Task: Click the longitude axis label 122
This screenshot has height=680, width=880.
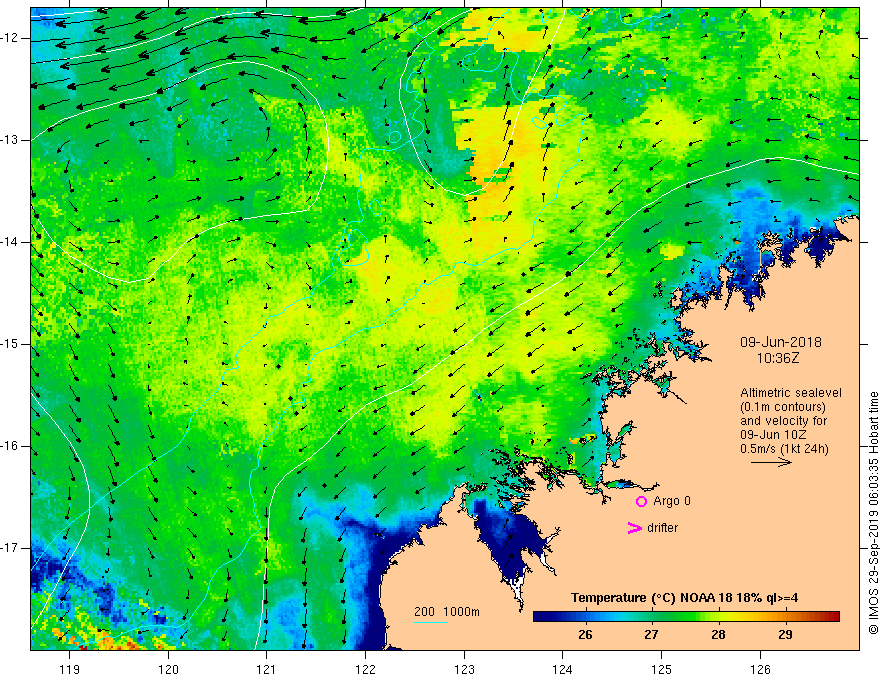Action: [x=365, y=669]
